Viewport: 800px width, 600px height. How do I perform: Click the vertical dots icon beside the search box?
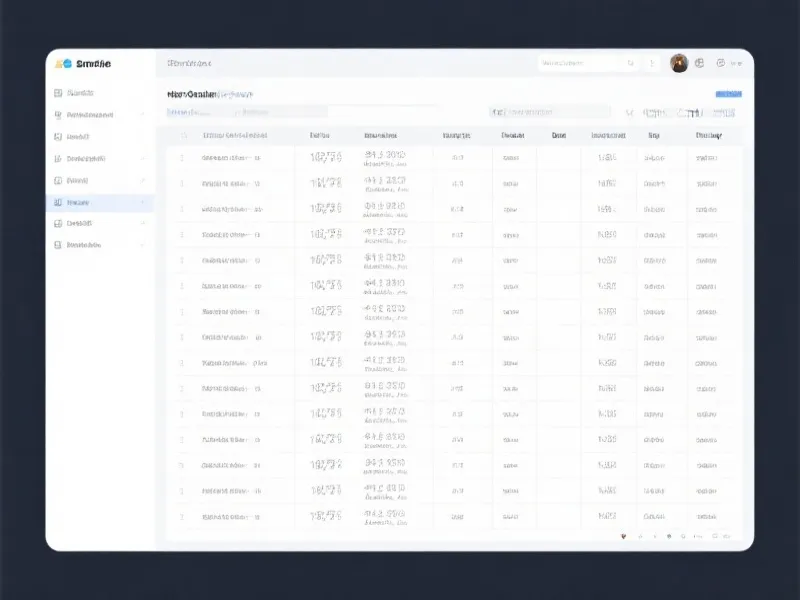coord(653,63)
